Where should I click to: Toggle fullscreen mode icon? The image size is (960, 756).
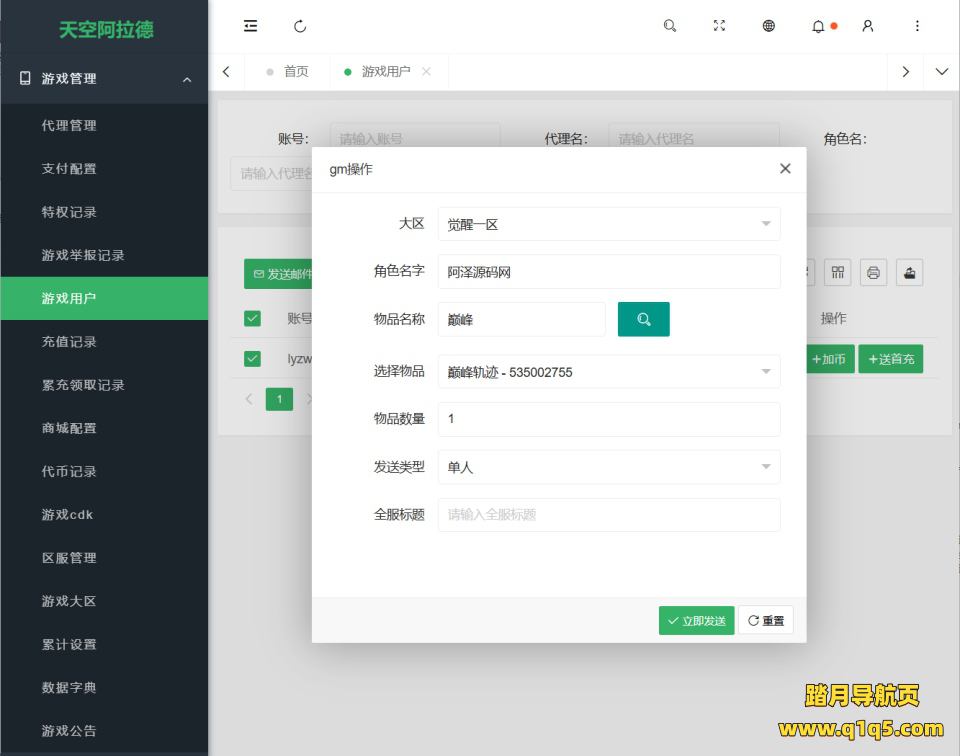(719, 26)
